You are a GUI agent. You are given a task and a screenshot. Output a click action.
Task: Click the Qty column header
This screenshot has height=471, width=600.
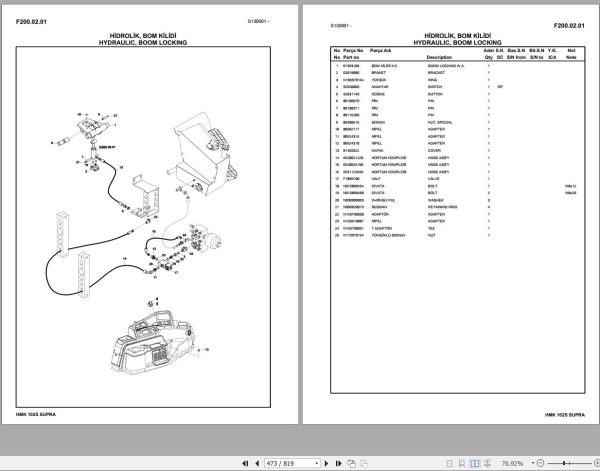coord(489,57)
